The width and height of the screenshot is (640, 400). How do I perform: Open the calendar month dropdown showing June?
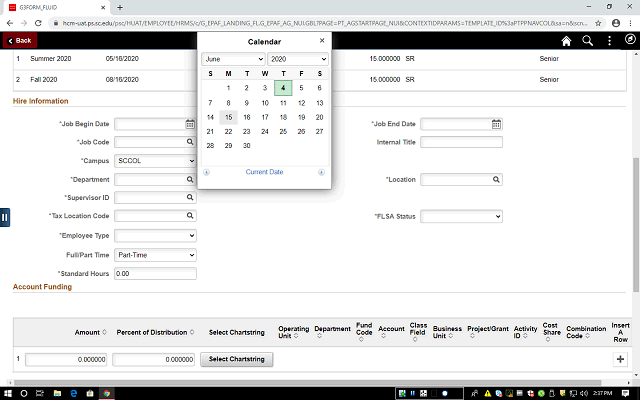tap(233, 59)
